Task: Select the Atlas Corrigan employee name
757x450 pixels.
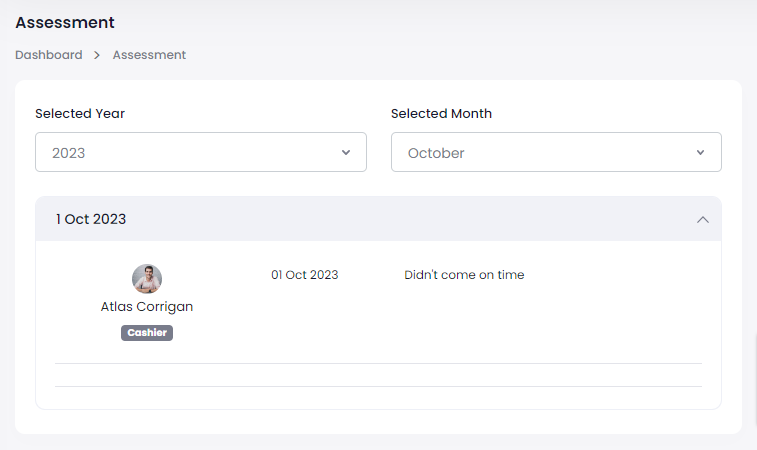Action: (x=147, y=307)
